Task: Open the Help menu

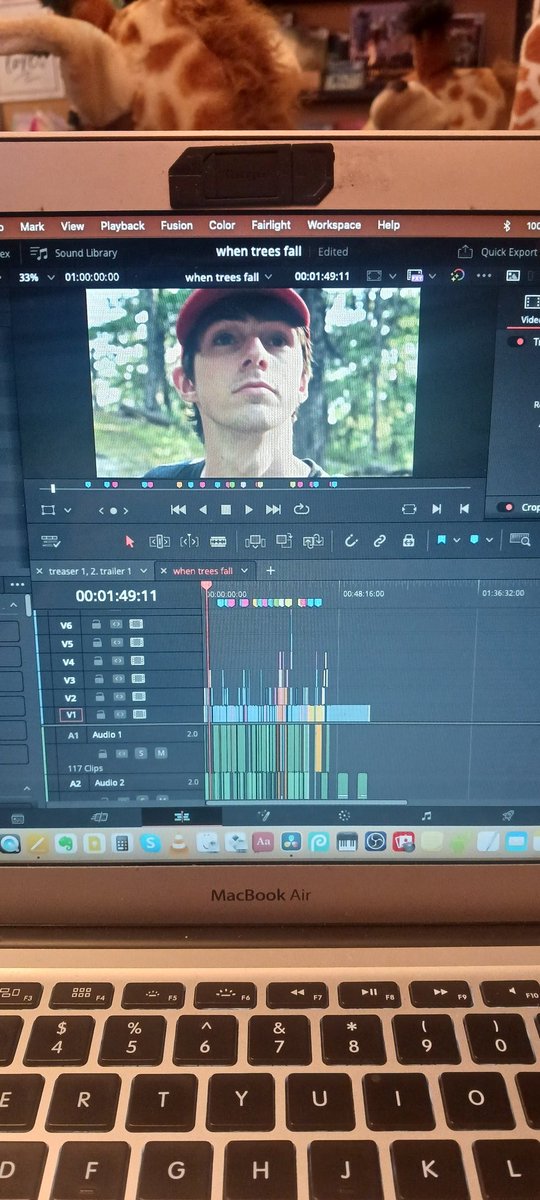Action: tap(388, 225)
